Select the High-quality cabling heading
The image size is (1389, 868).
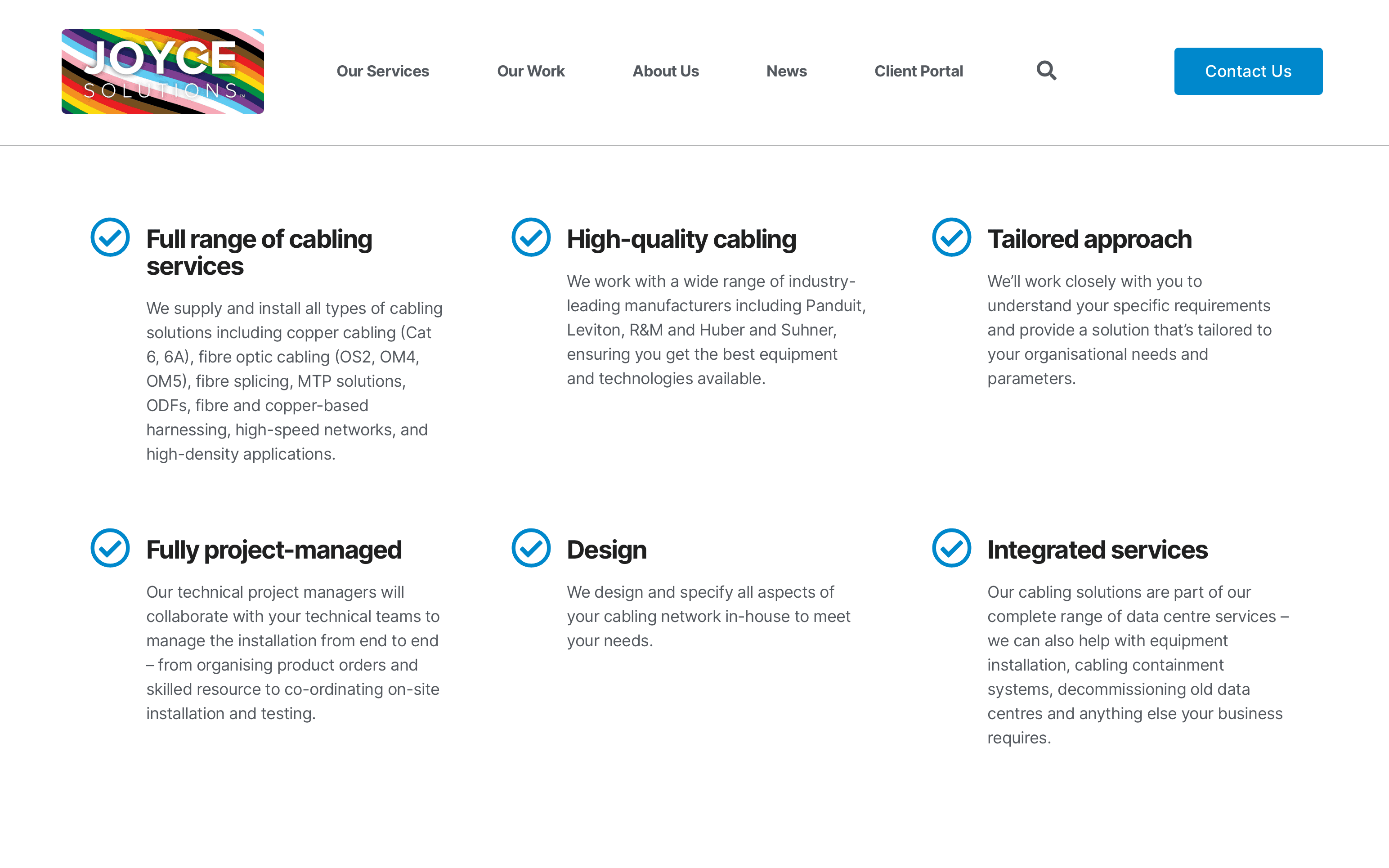click(681, 239)
